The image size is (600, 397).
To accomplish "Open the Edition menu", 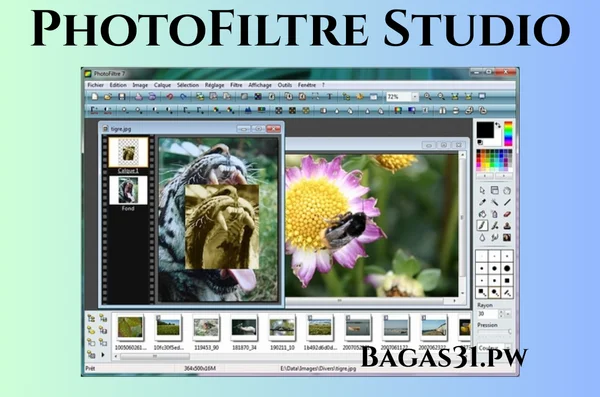I will tap(118, 85).
